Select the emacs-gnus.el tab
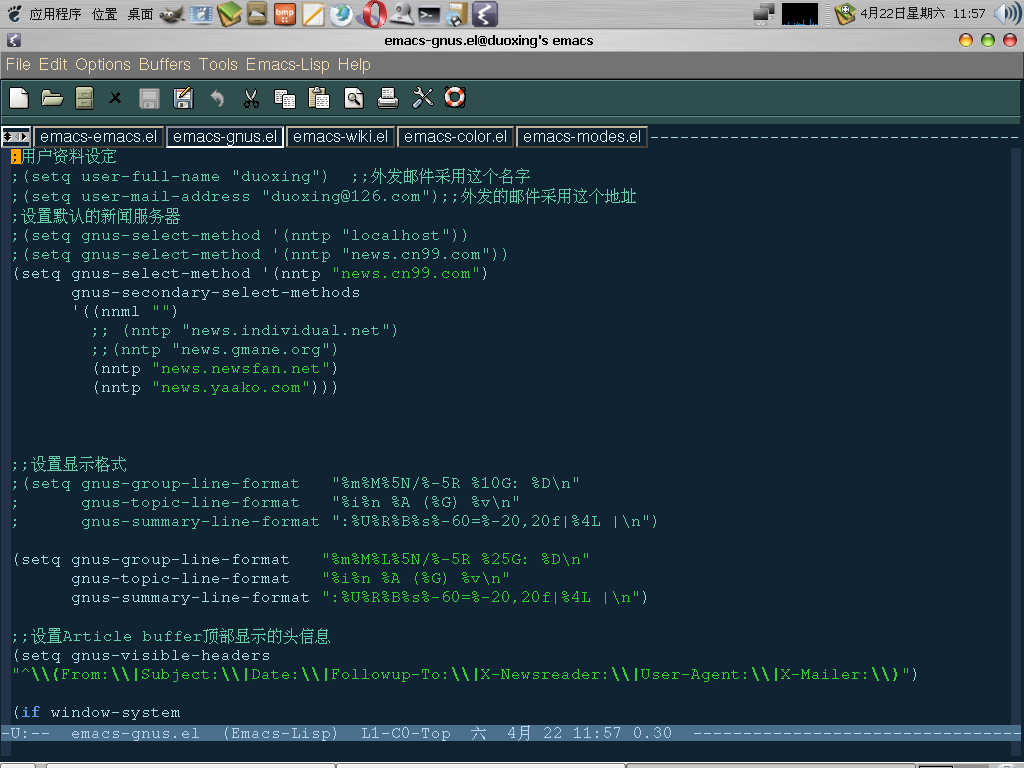Image resolution: width=1024 pixels, height=768 pixels. (x=225, y=136)
